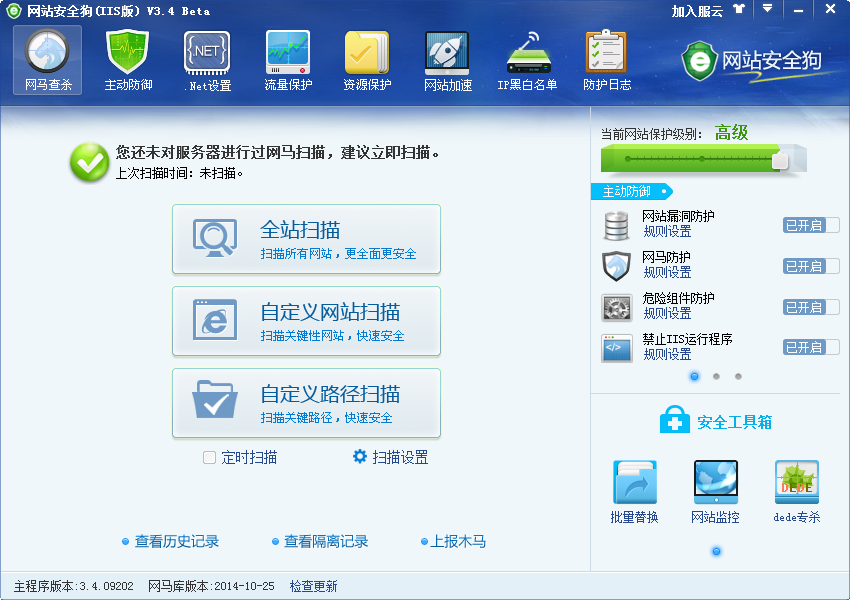Click the 网马库版本:2014-10-25 status text
Viewport: 850px width, 600px height.
tap(211, 586)
